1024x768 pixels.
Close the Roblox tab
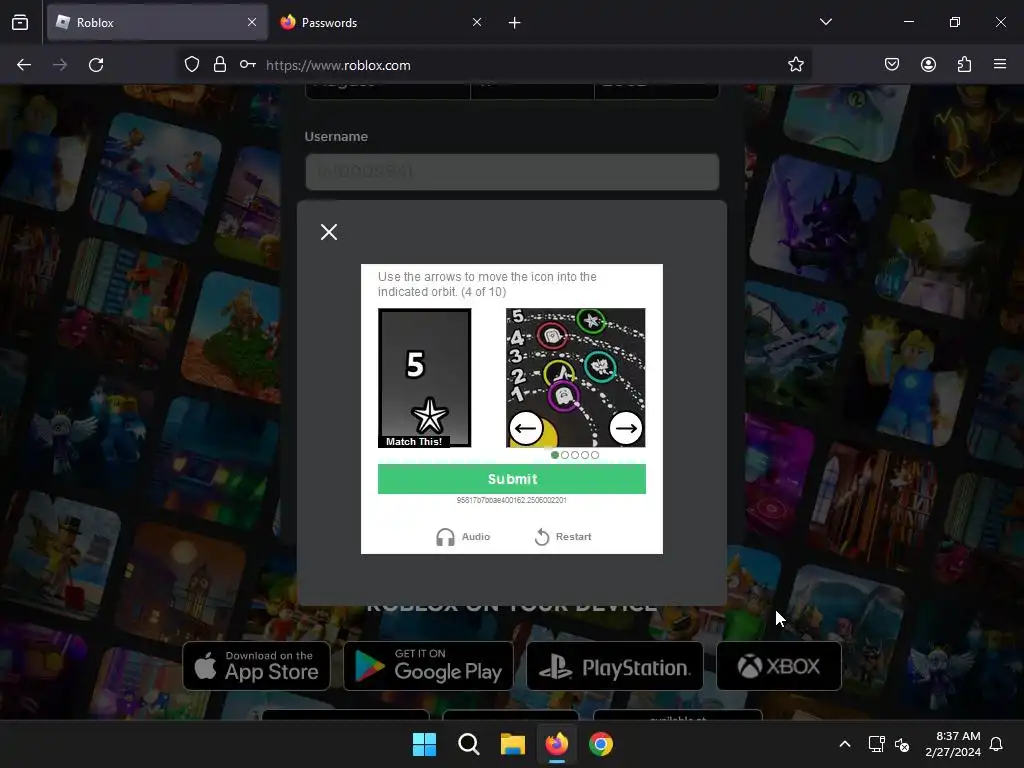point(252,22)
